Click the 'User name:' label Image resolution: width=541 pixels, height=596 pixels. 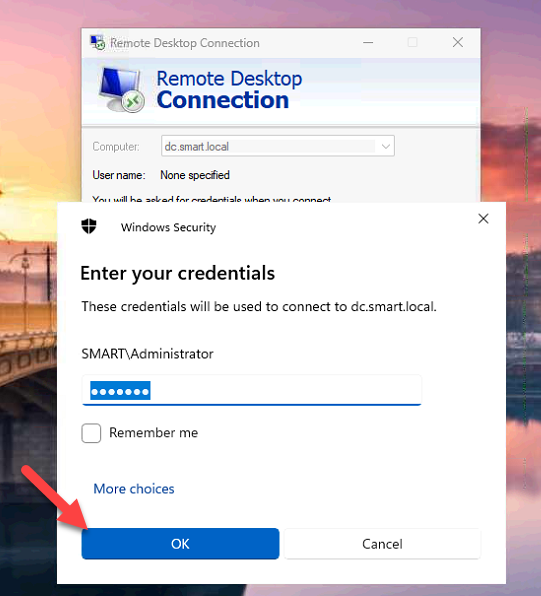coord(119,175)
